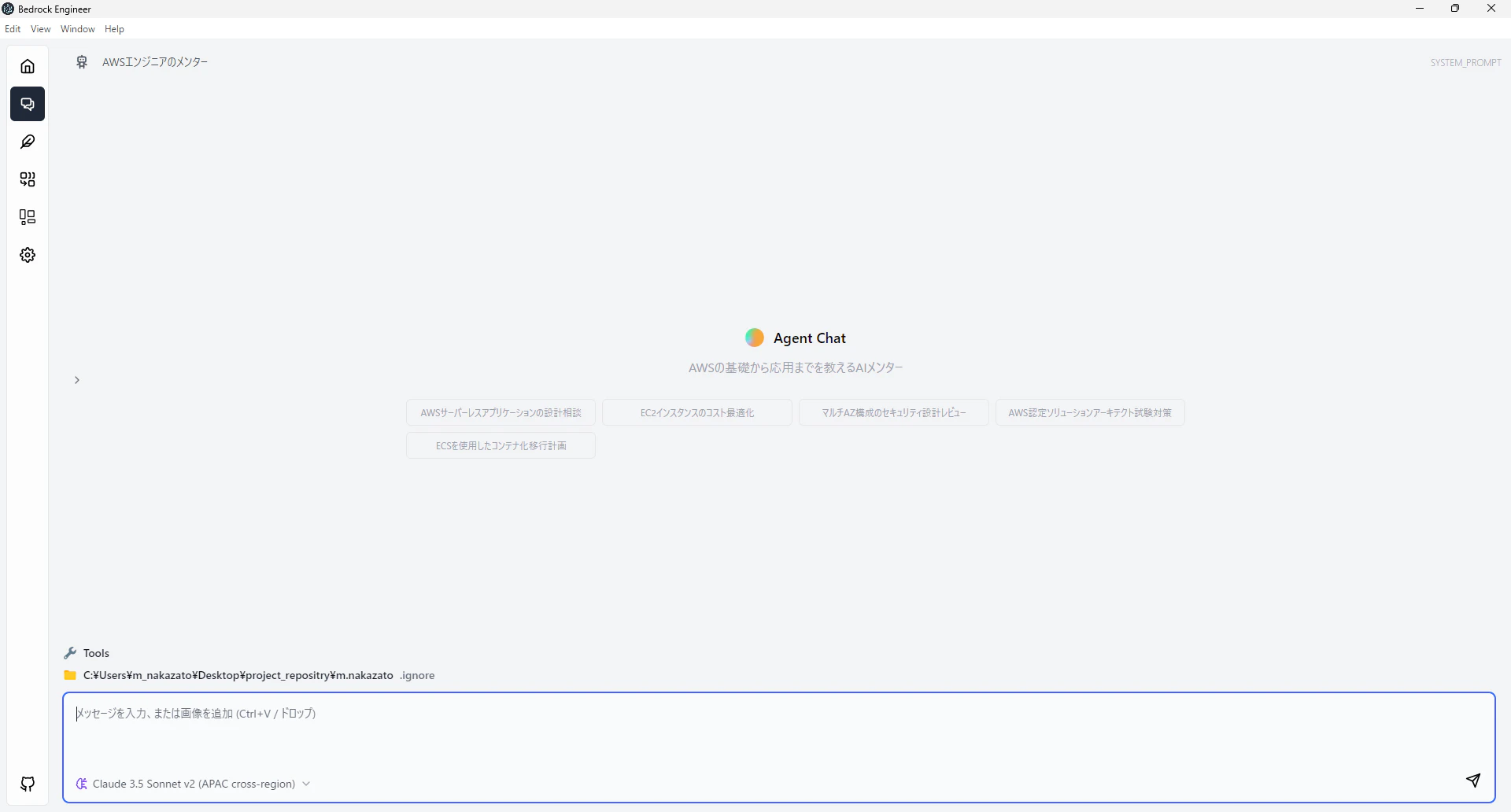
Task: Open the diagram generator sidebar icon
Action: pos(28,217)
